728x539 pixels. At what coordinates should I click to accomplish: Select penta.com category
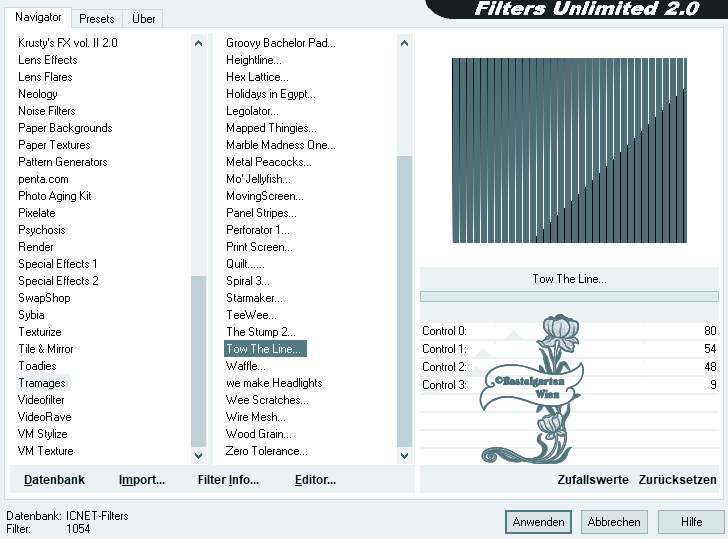(x=43, y=179)
